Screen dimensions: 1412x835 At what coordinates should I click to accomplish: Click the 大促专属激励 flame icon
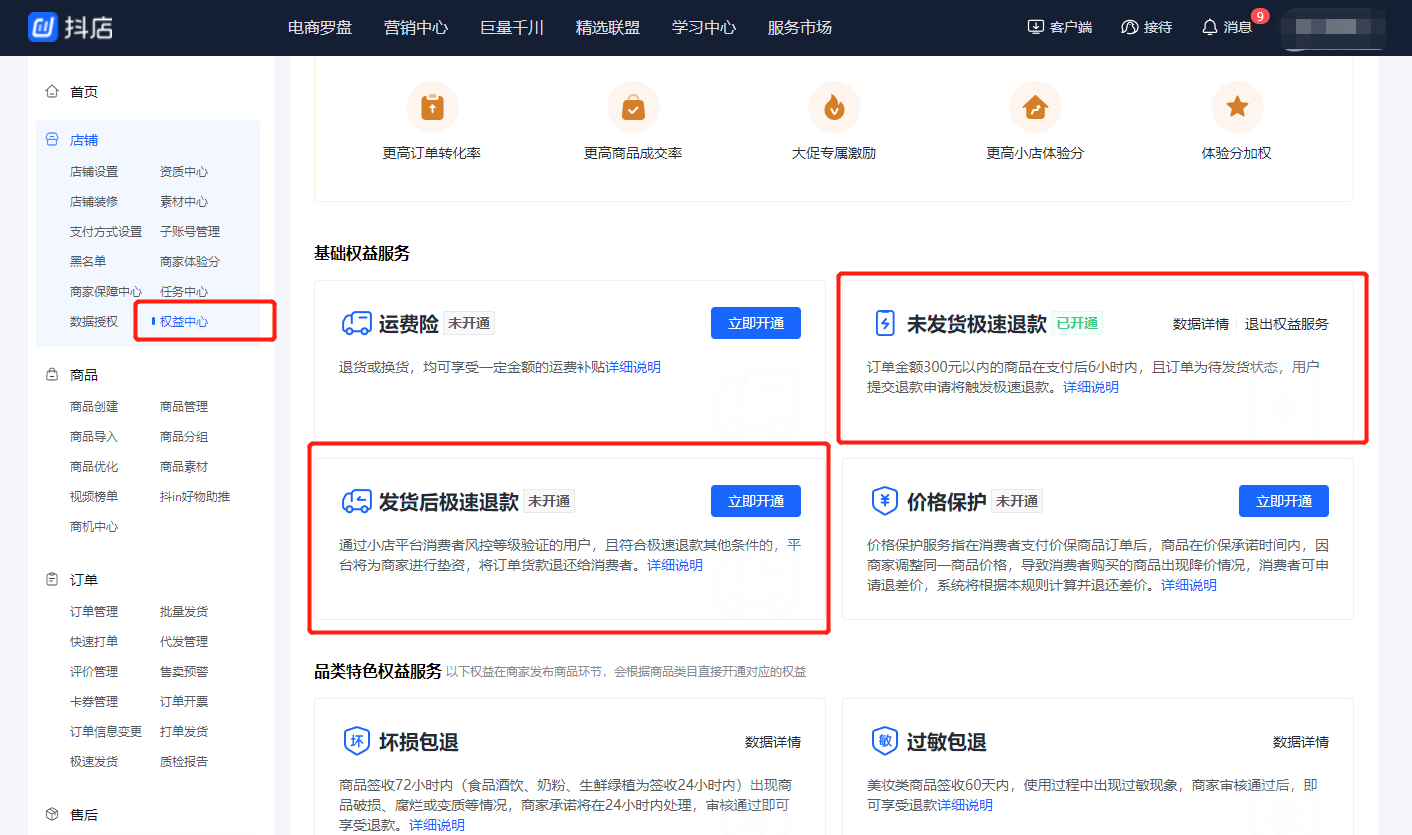click(833, 107)
